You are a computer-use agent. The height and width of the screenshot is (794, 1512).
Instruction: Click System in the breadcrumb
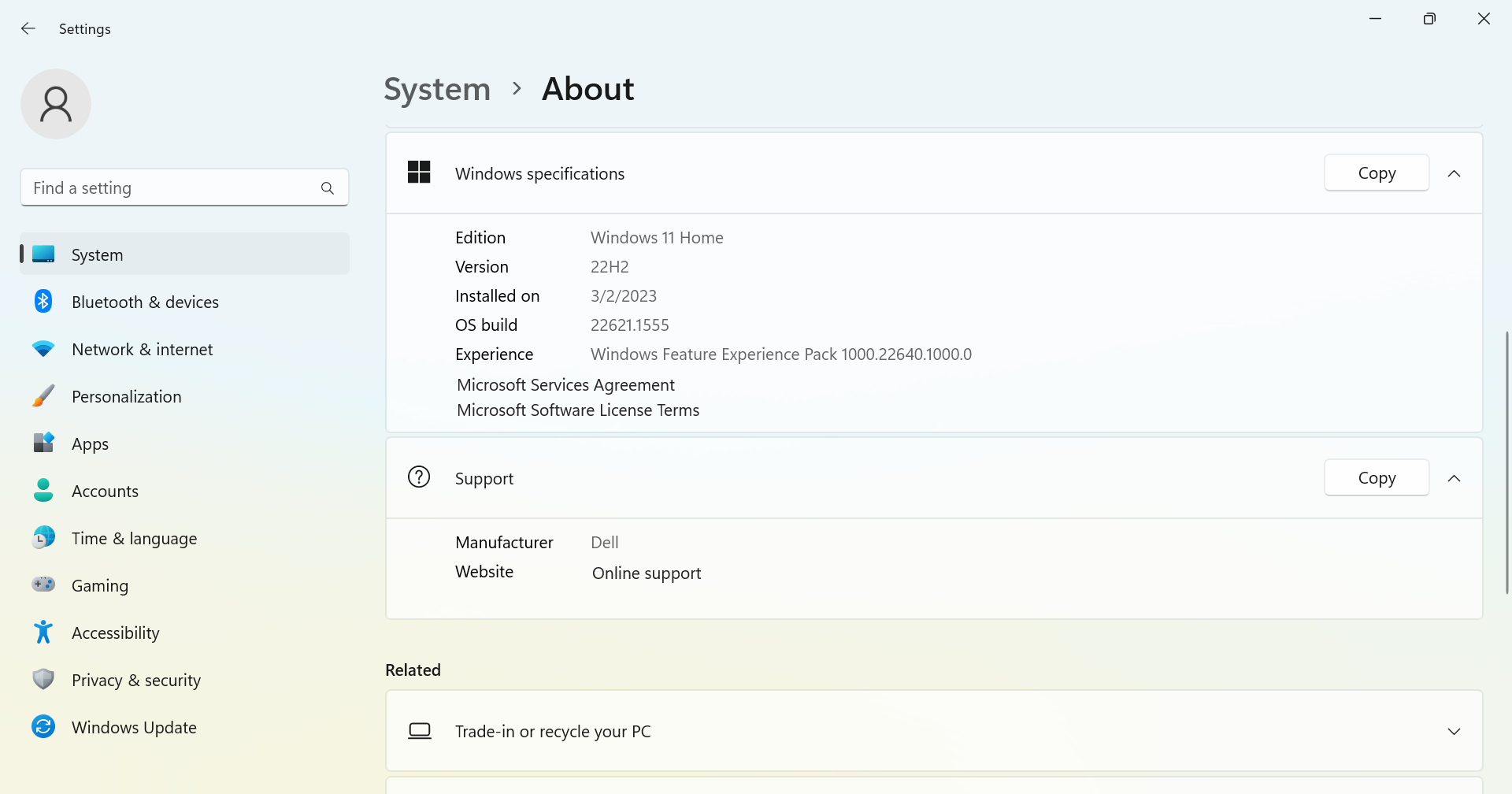click(x=437, y=89)
